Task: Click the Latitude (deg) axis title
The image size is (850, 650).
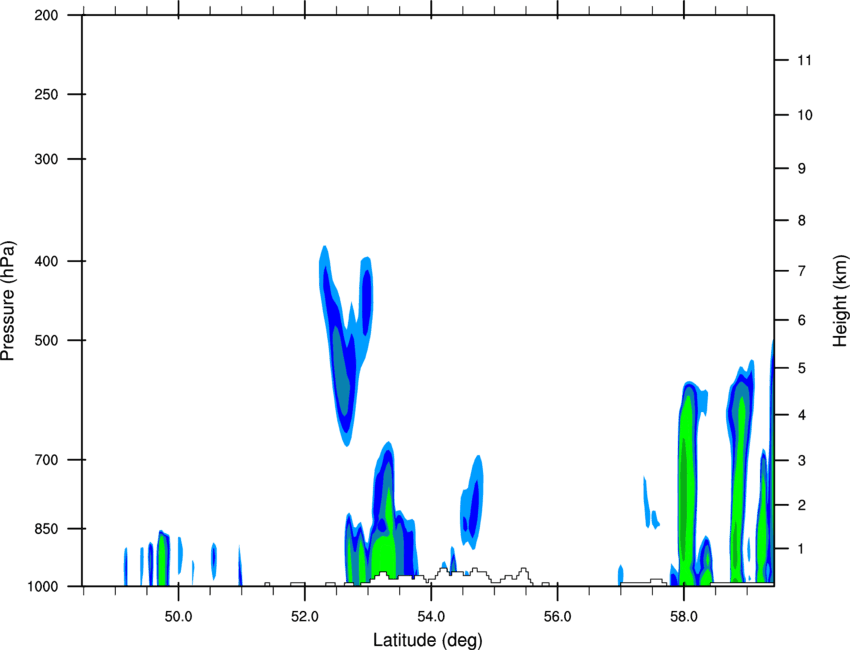Action: 428,640
